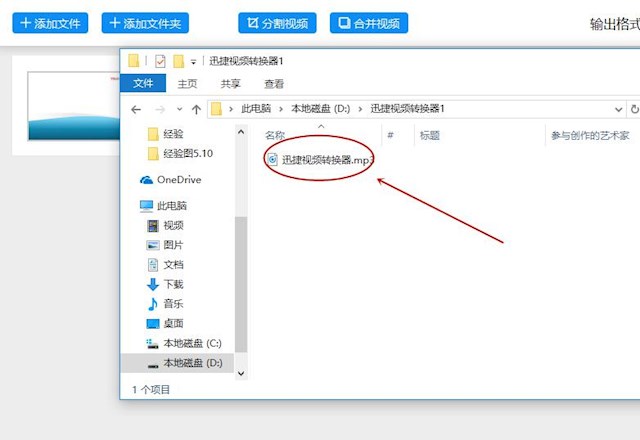Click 迅捷视频转换器1 in the address path
Viewport: 640px width, 440px height.
[407, 109]
